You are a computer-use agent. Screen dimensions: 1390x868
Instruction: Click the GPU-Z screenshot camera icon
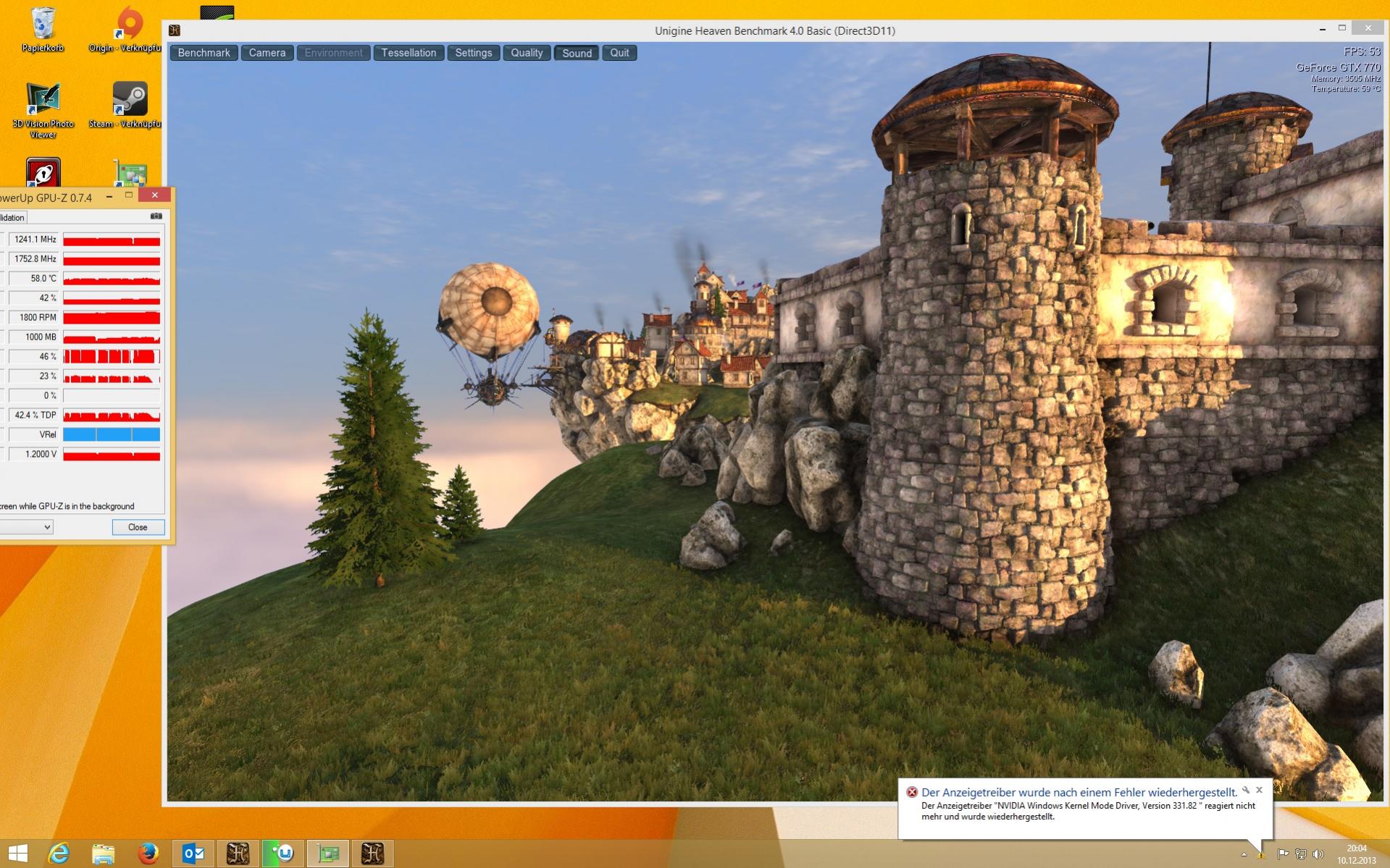tap(156, 216)
